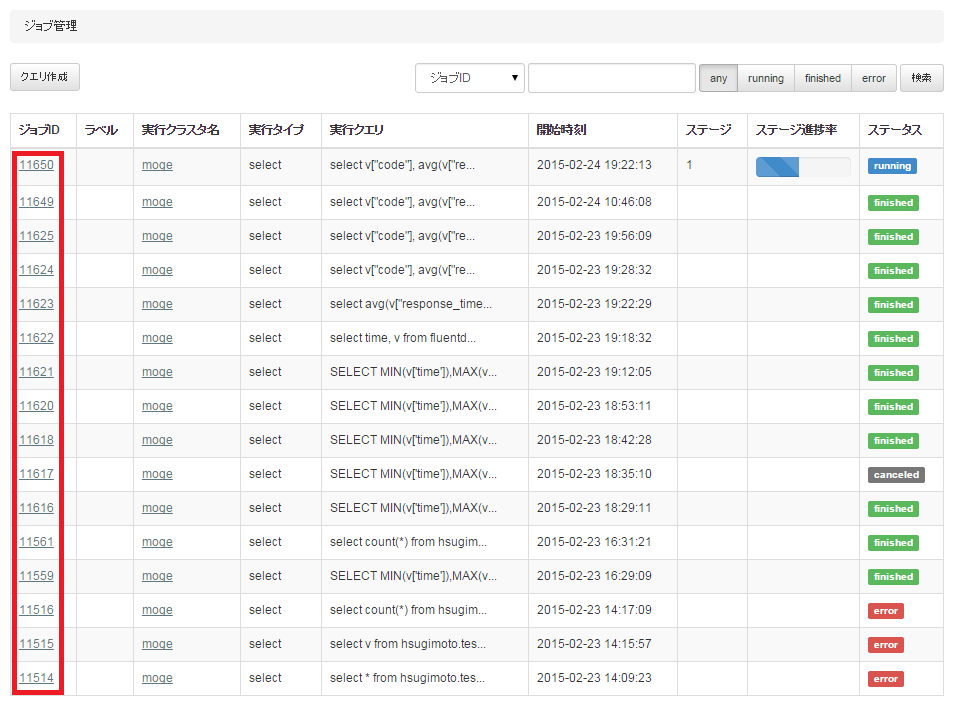Viewport: 958px width, 701px height.
Task: Click the error badge for job 11516
Action: click(x=885, y=611)
